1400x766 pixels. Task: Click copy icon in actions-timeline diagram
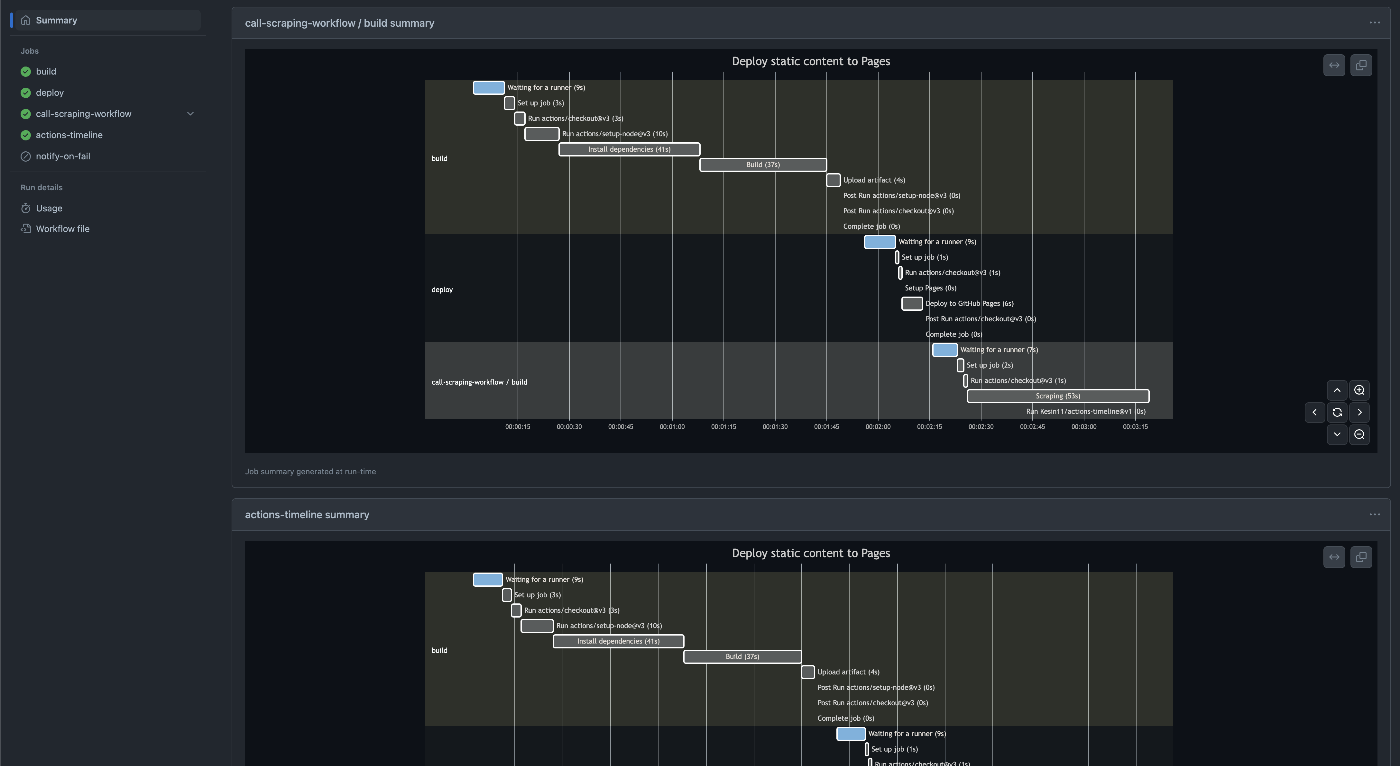pos(1361,557)
